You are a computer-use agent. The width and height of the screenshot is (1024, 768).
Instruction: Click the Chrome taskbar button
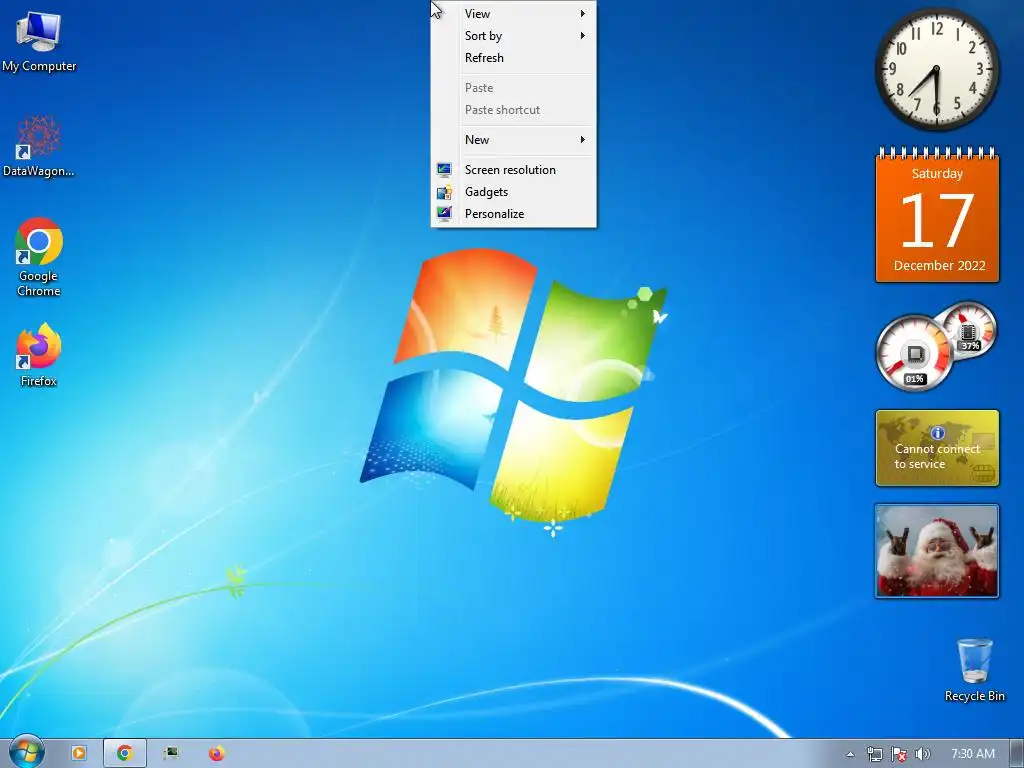[x=125, y=753]
